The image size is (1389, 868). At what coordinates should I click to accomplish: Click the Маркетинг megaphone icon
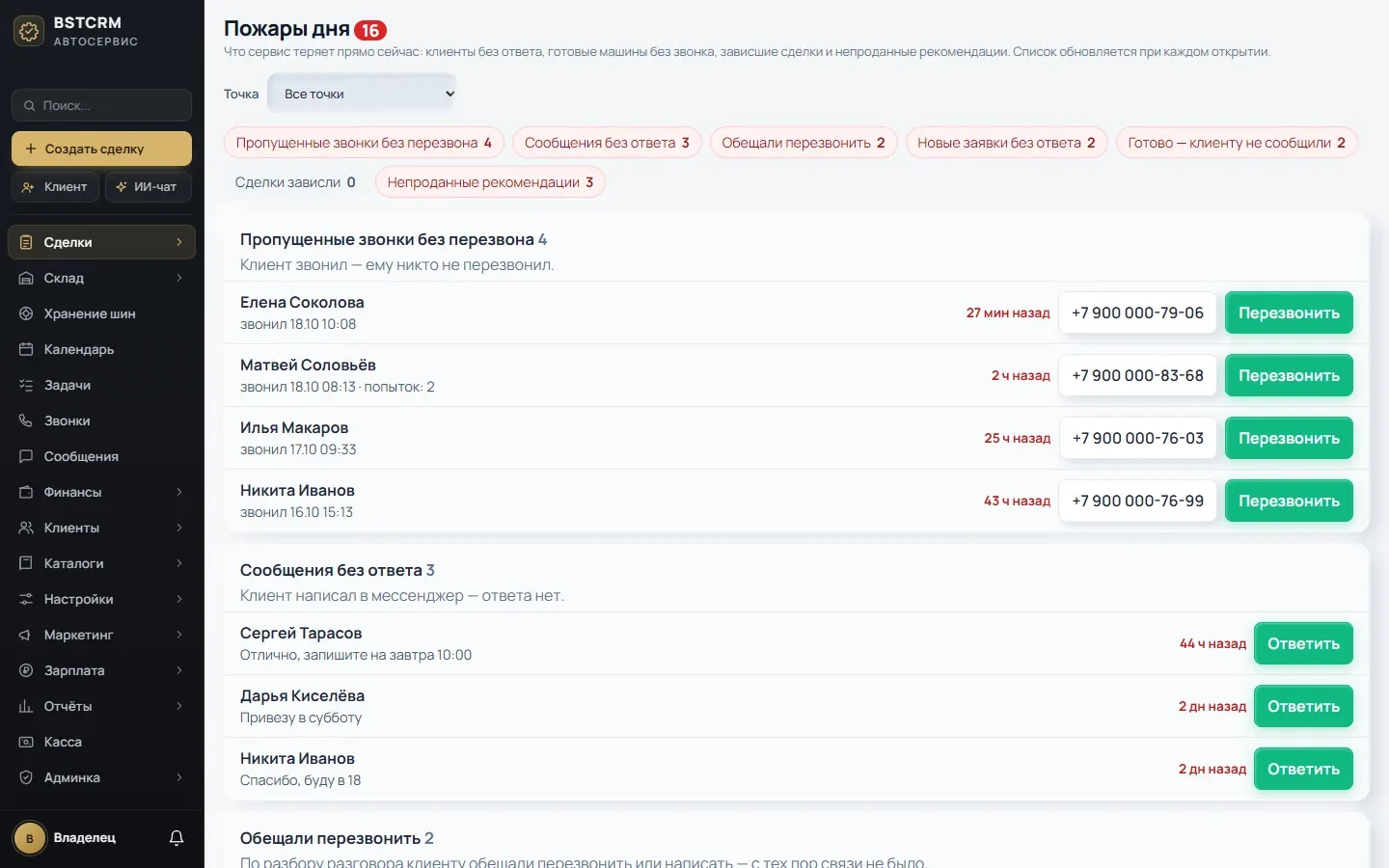coord(26,635)
